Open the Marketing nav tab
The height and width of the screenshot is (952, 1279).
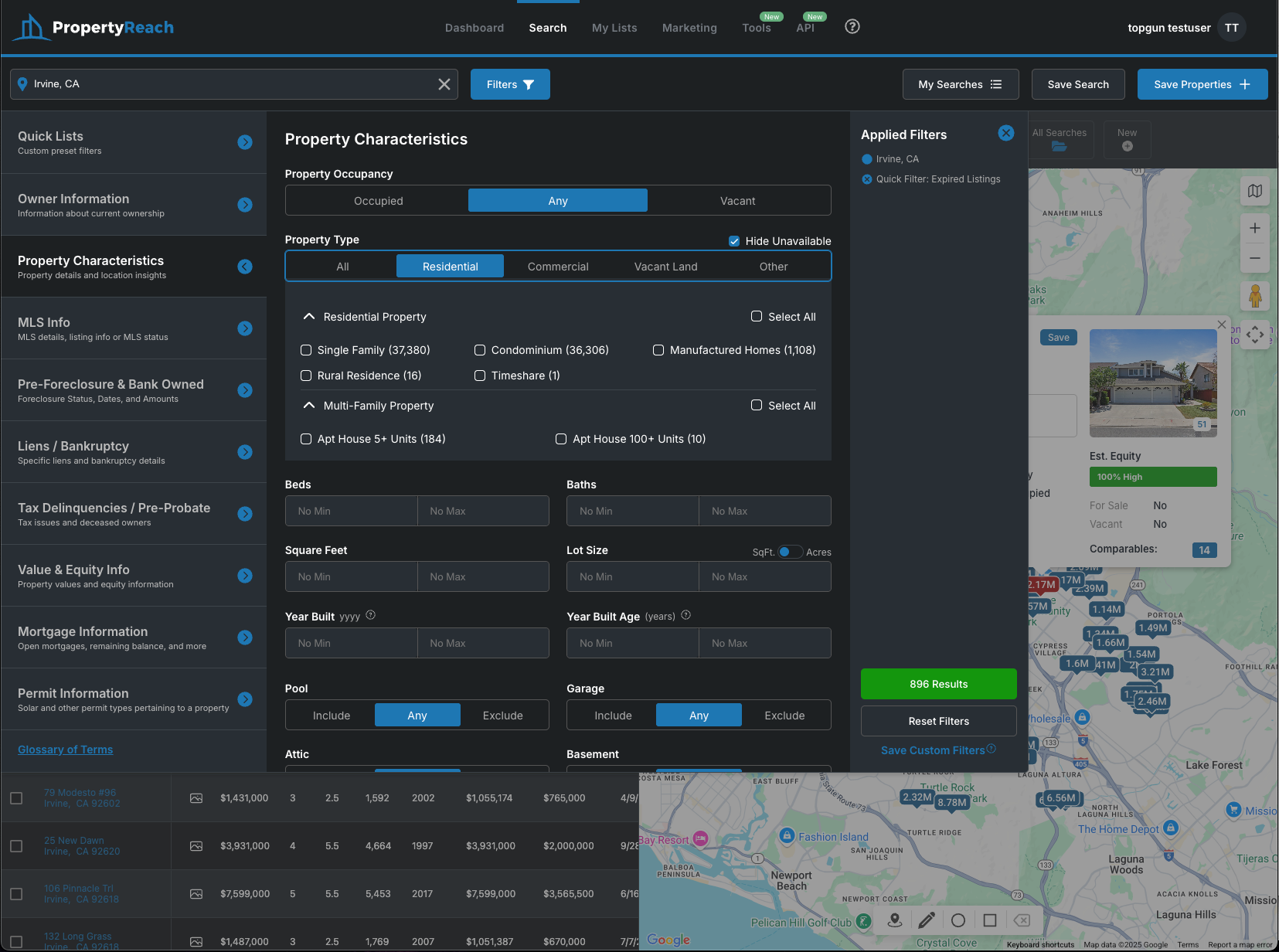coord(689,28)
